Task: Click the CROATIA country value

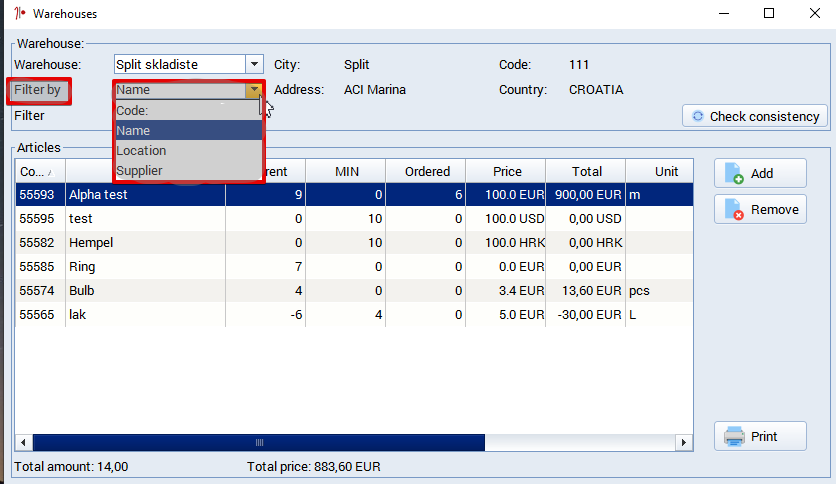Action: click(x=596, y=90)
